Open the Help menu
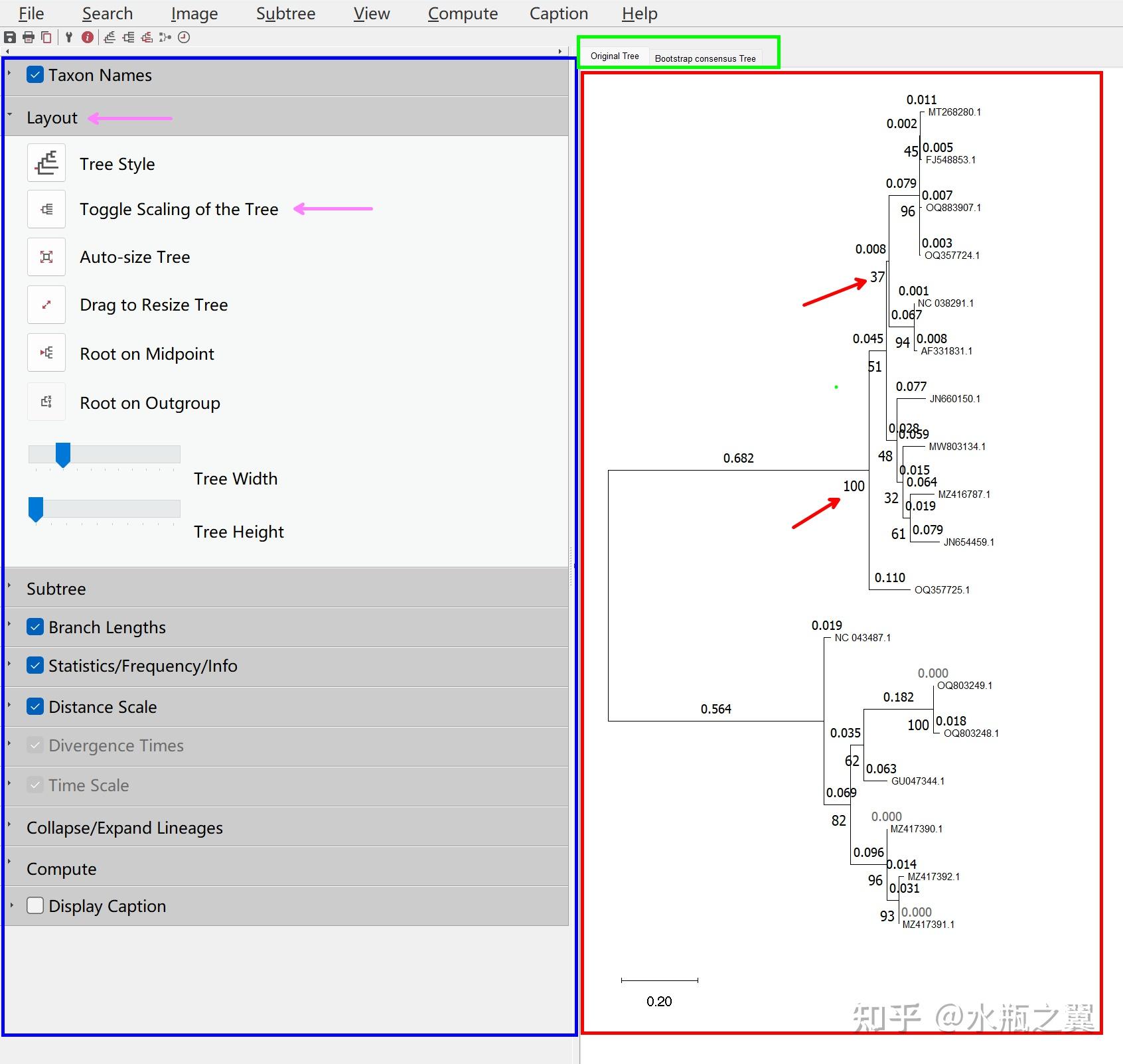 pyautogui.click(x=640, y=13)
